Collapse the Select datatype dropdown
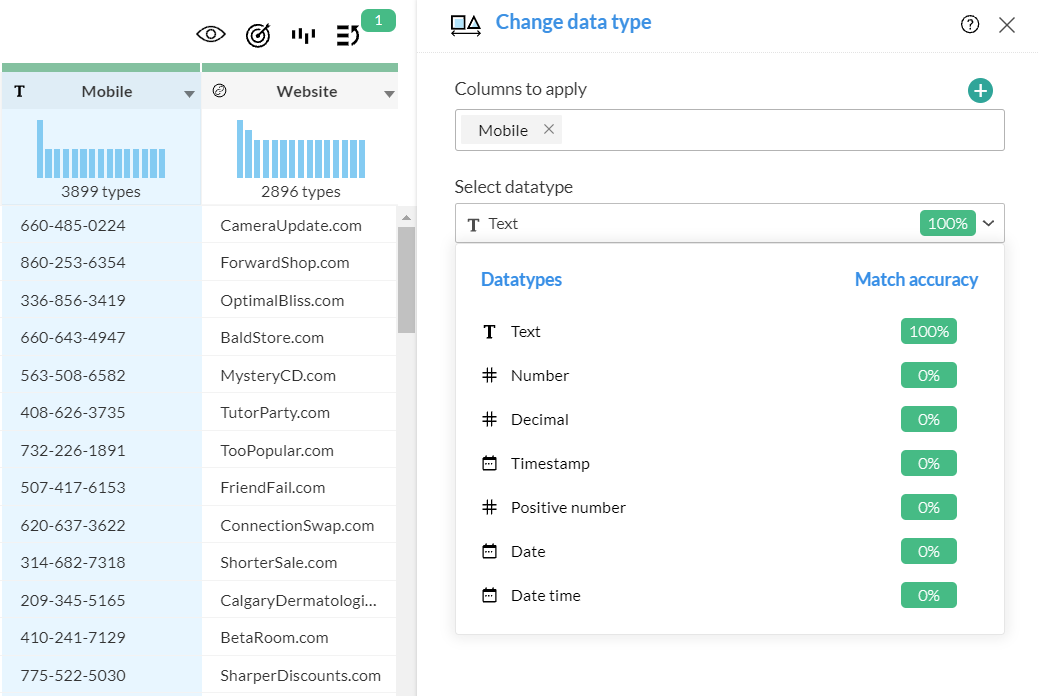 pos(989,224)
